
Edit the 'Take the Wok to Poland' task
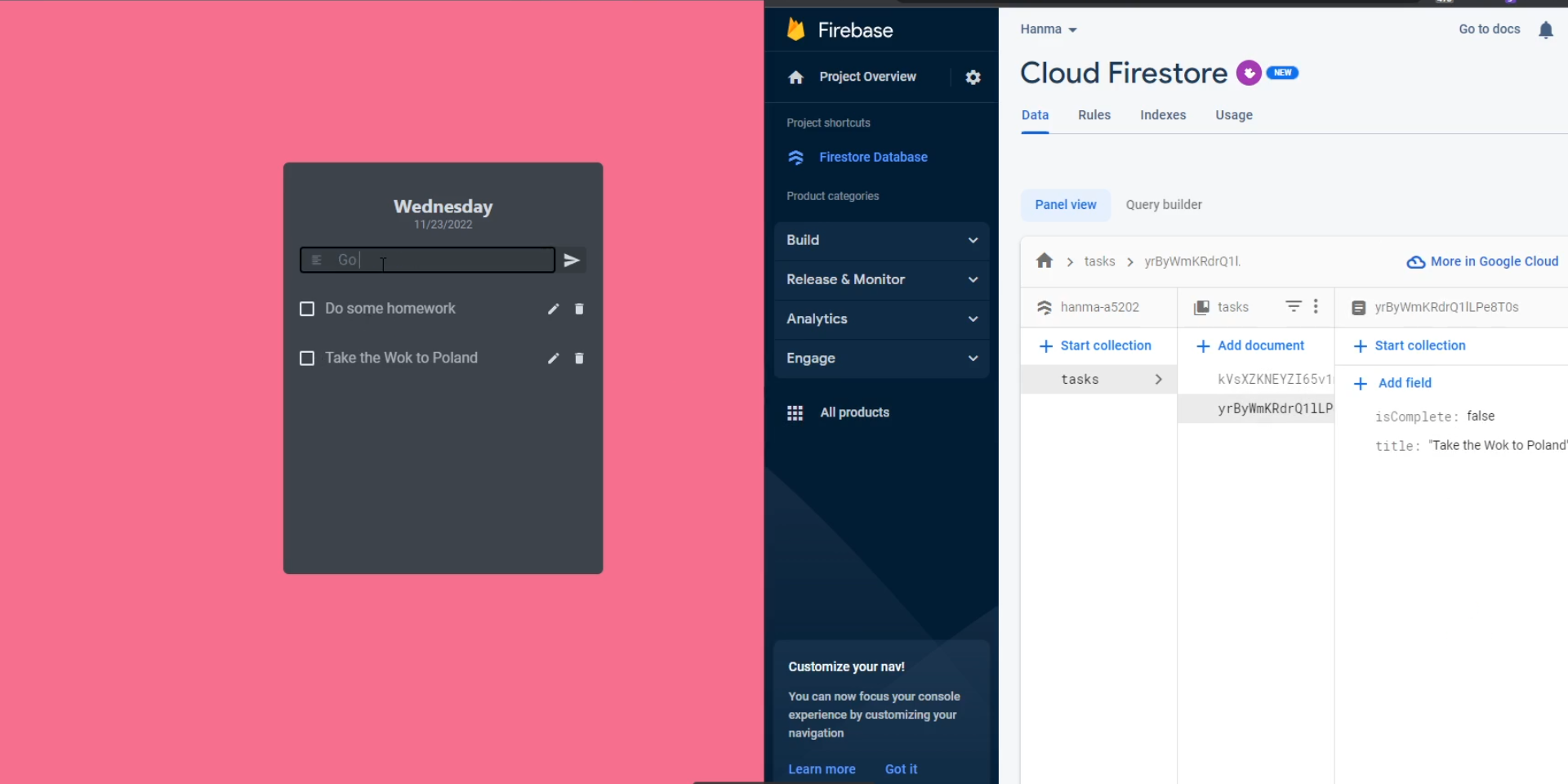(x=553, y=359)
